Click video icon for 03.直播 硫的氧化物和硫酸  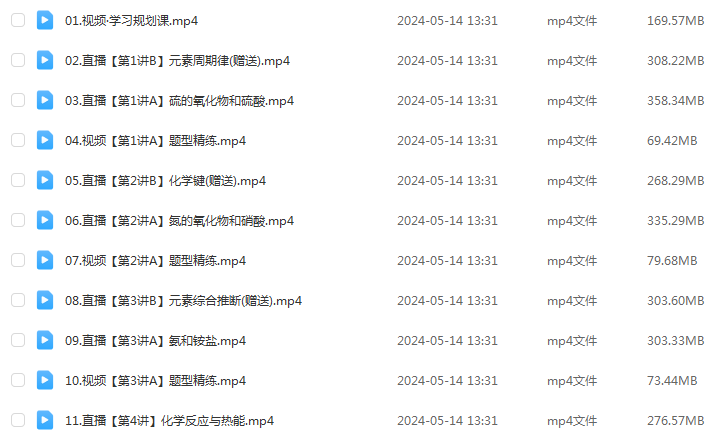pyautogui.click(x=45, y=100)
